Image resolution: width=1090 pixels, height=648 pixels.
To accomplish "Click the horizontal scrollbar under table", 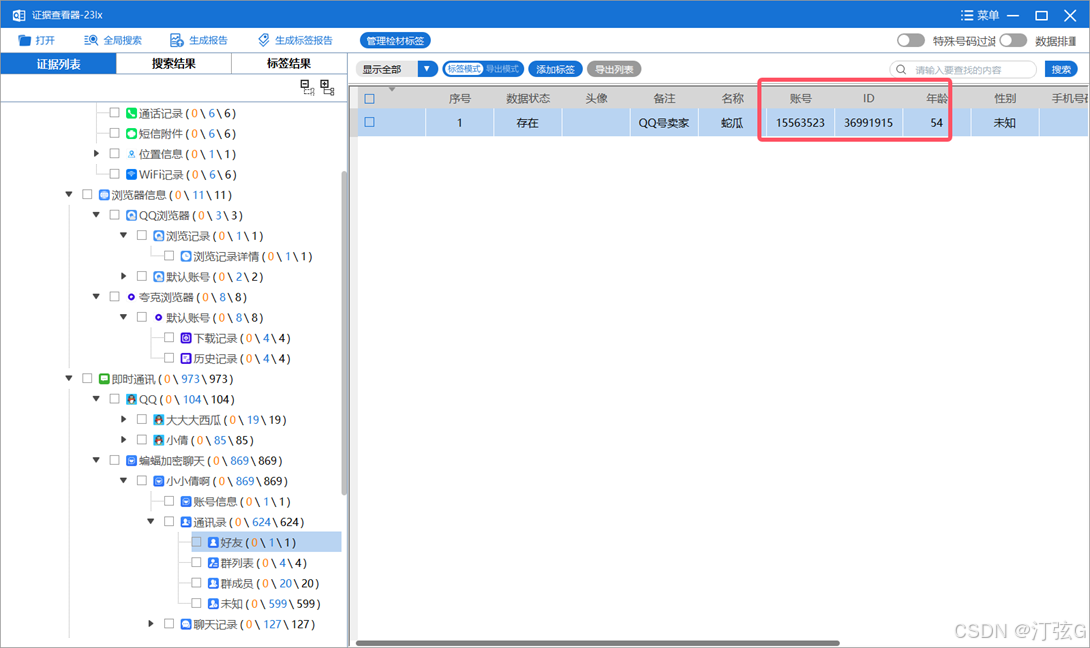I will click(598, 643).
